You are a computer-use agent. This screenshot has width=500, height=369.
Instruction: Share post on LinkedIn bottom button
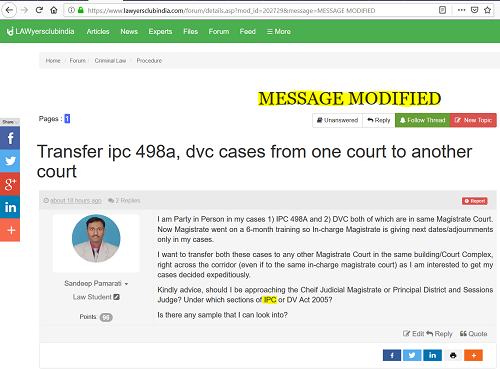coord(432,355)
